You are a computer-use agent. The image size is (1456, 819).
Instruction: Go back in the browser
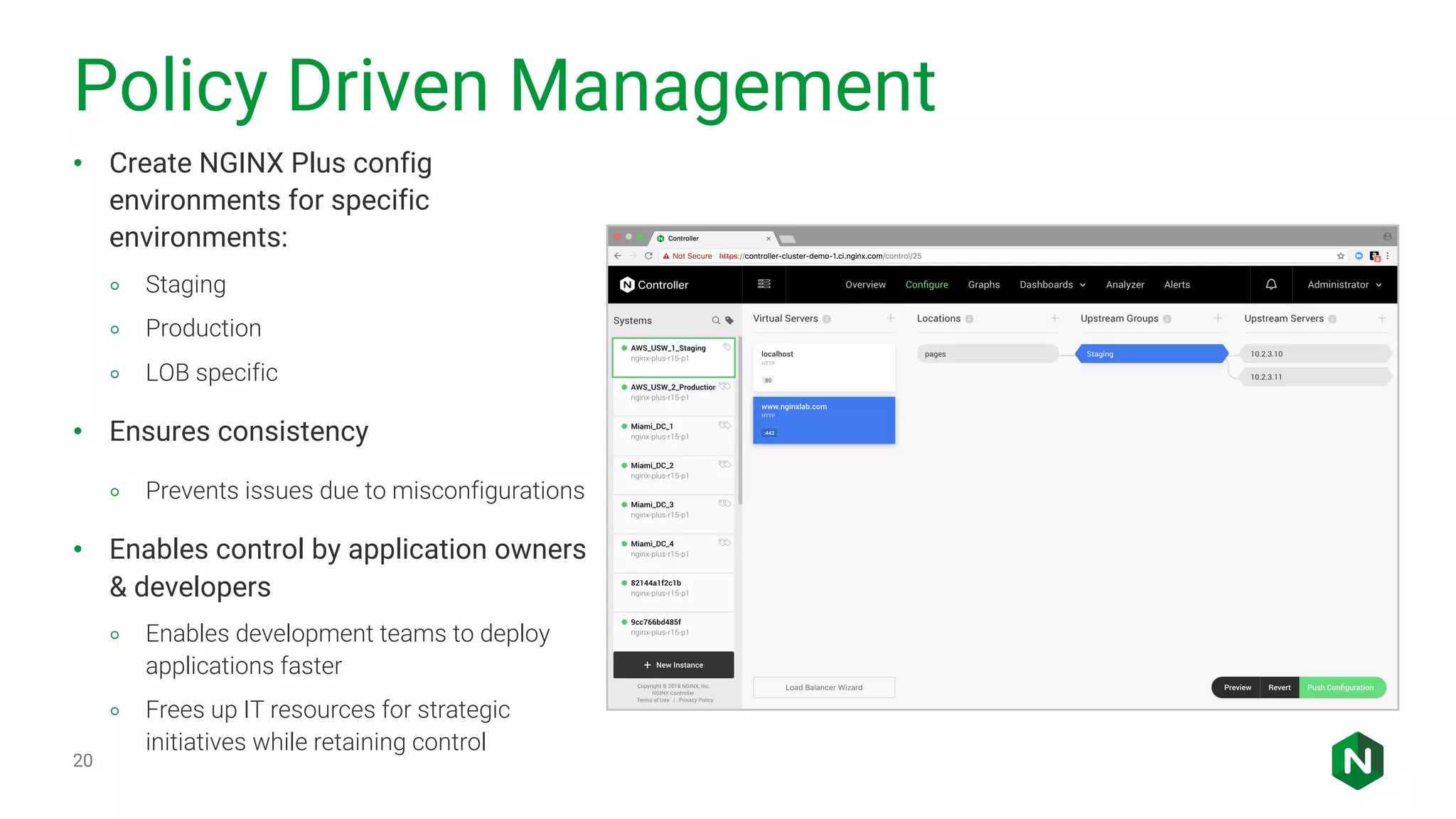coord(618,256)
